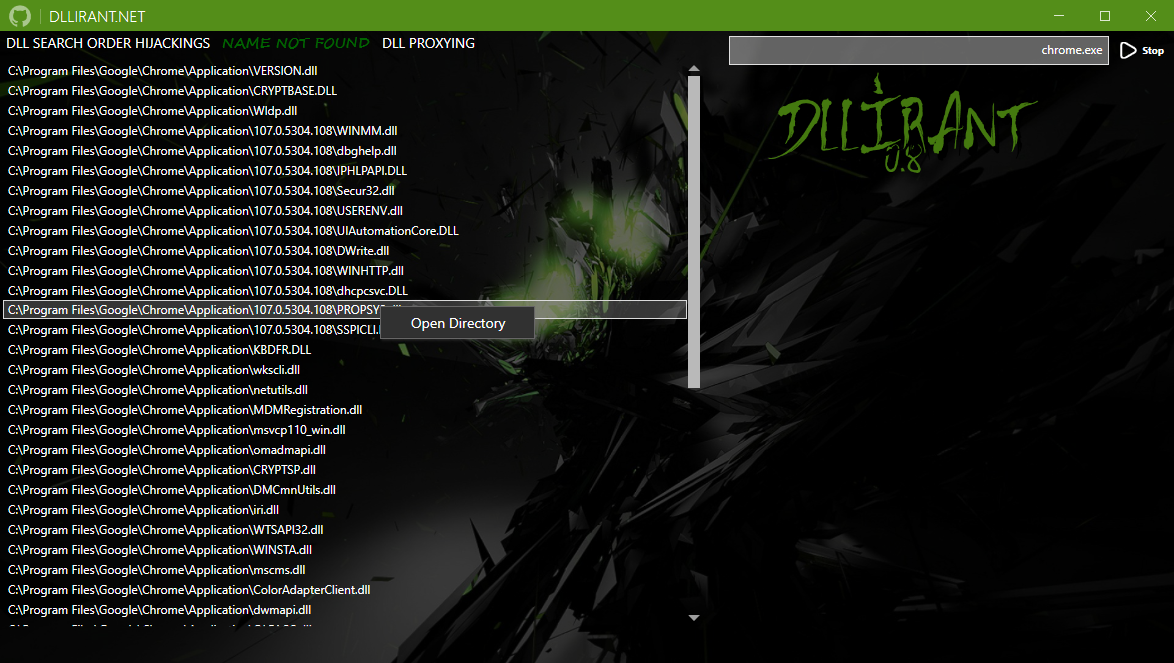
Task: Select the DWrite.dll path row
Action: click(345, 251)
